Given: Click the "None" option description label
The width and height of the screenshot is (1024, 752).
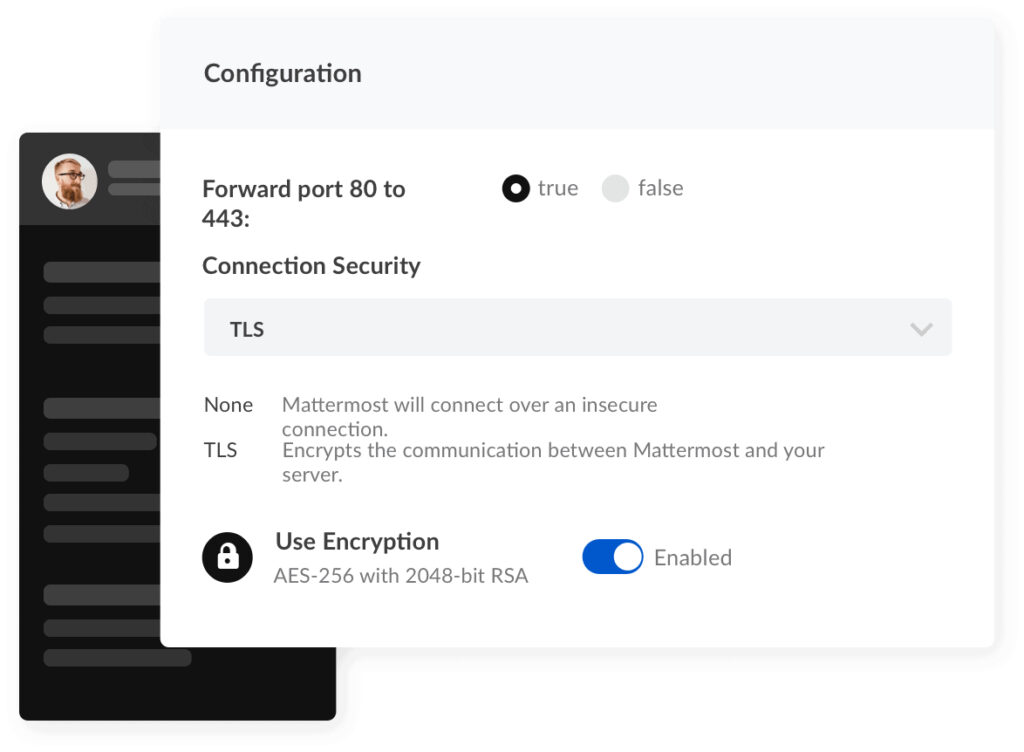Looking at the screenshot, I should tap(229, 405).
